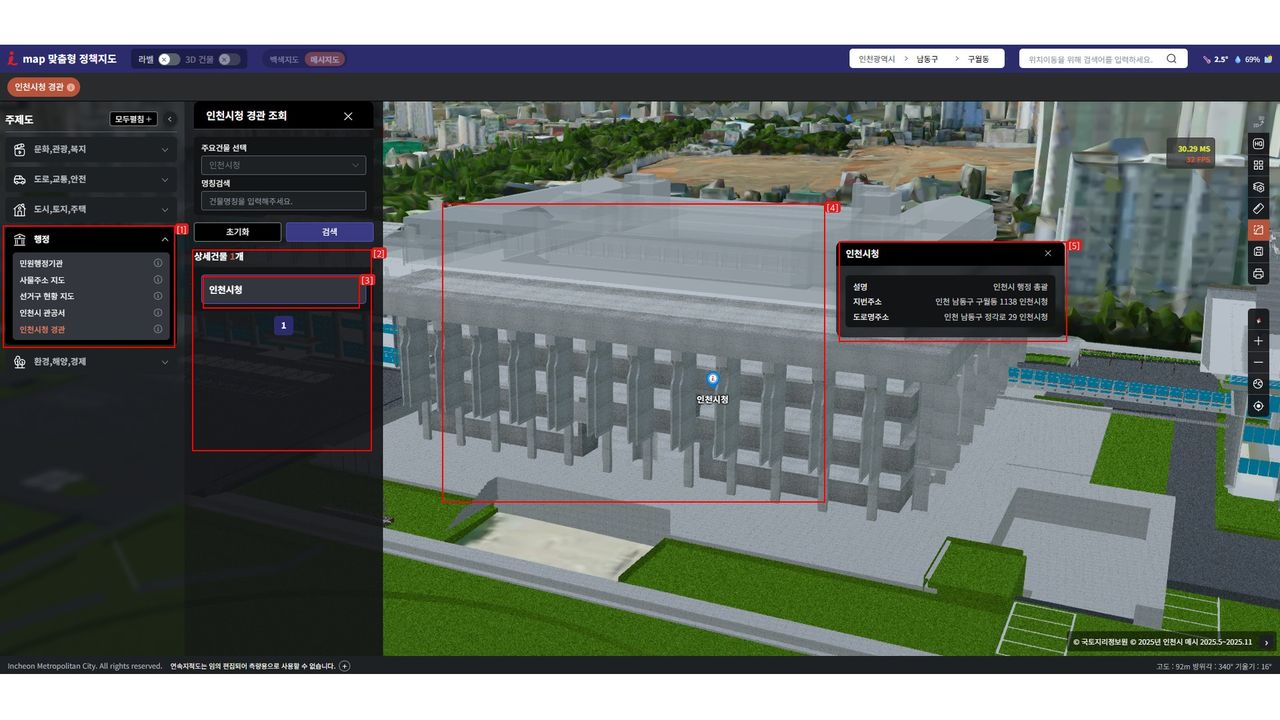Toggle the 3D 건물 switch
1280x720 pixels.
coord(230,59)
